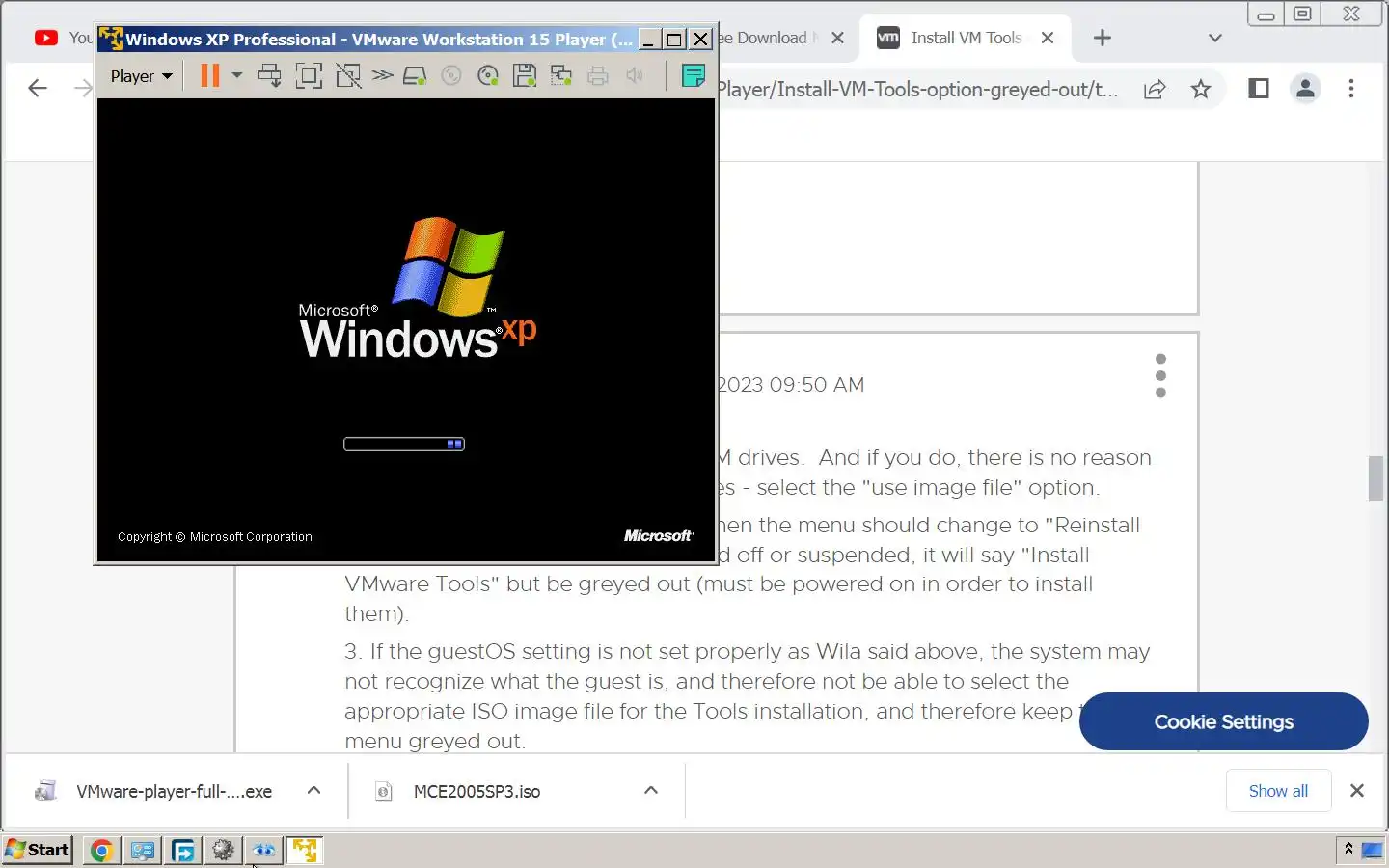Go back in Chrome browser

click(x=38, y=89)
